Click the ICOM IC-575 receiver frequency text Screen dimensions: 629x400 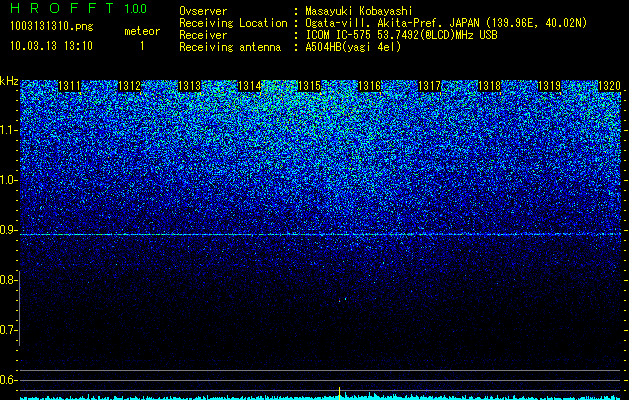[x=401, y=35]
